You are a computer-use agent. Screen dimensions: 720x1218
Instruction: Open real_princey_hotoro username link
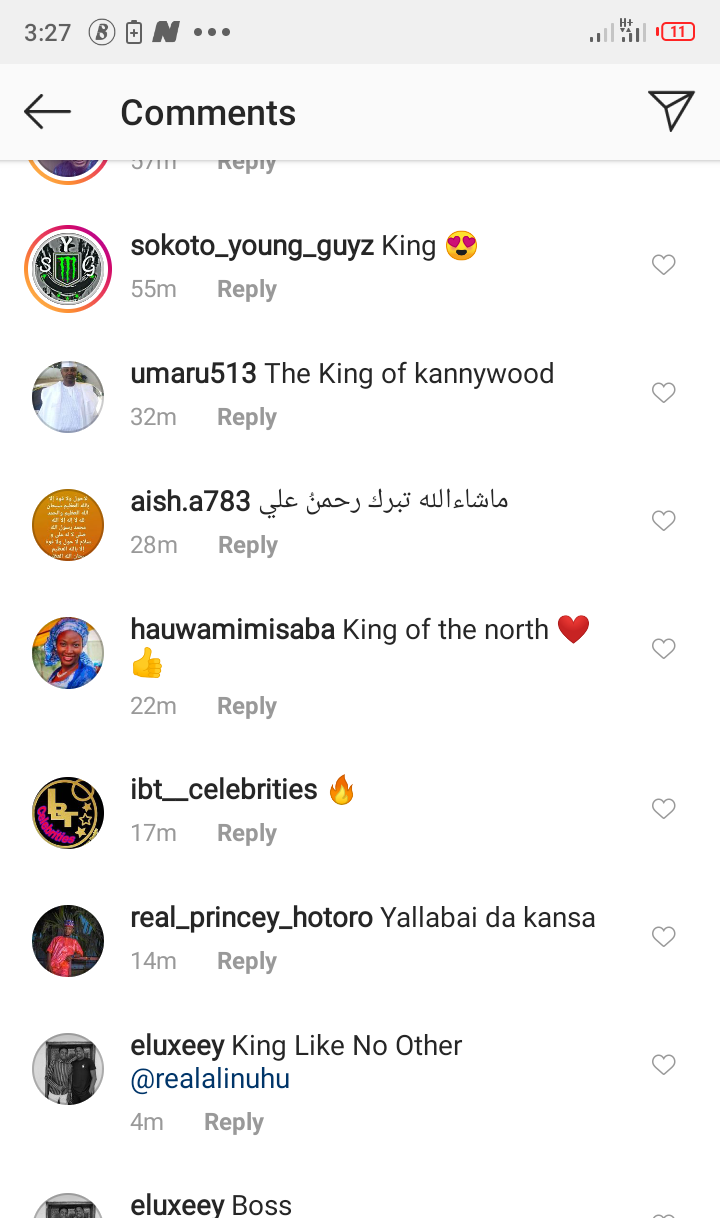[252, 918]
